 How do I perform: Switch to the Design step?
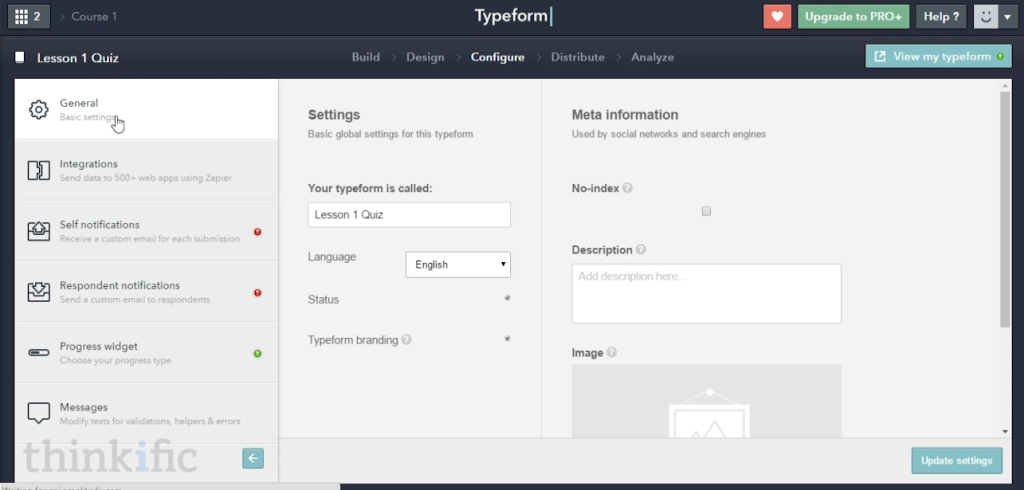pos(425,57)
